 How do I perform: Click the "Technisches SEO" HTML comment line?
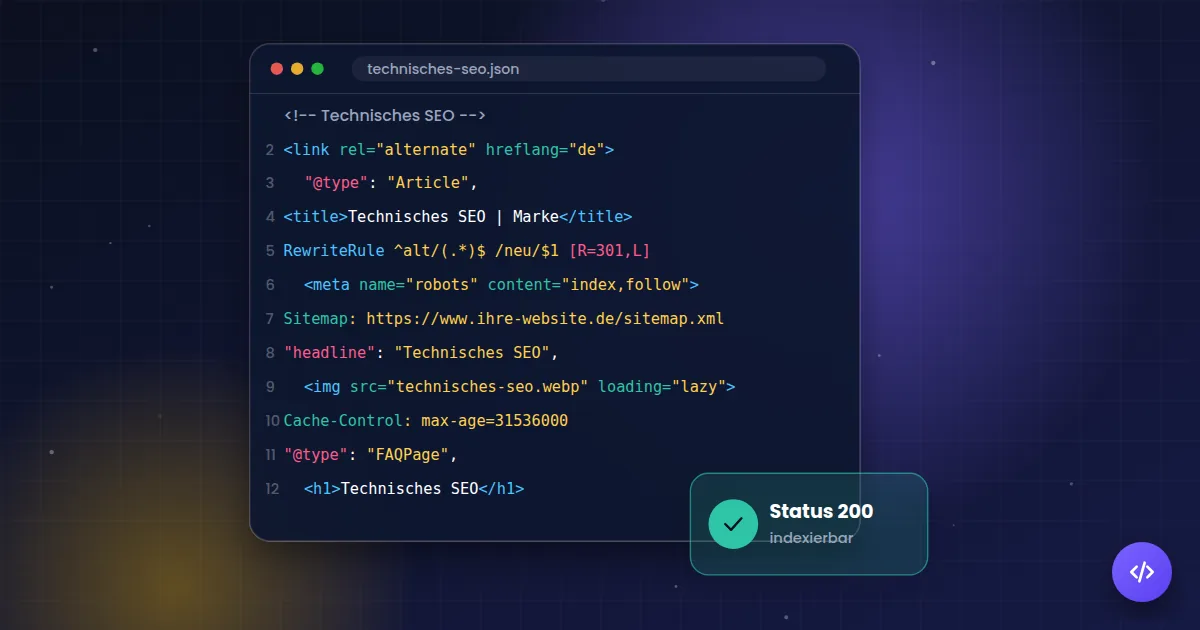(385, 116)
